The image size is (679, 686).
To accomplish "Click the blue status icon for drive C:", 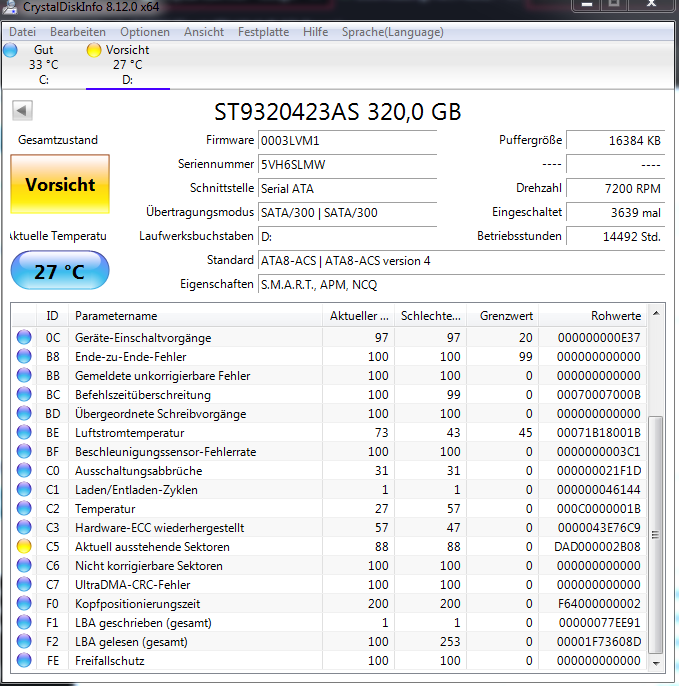I will tap(10, 50).
